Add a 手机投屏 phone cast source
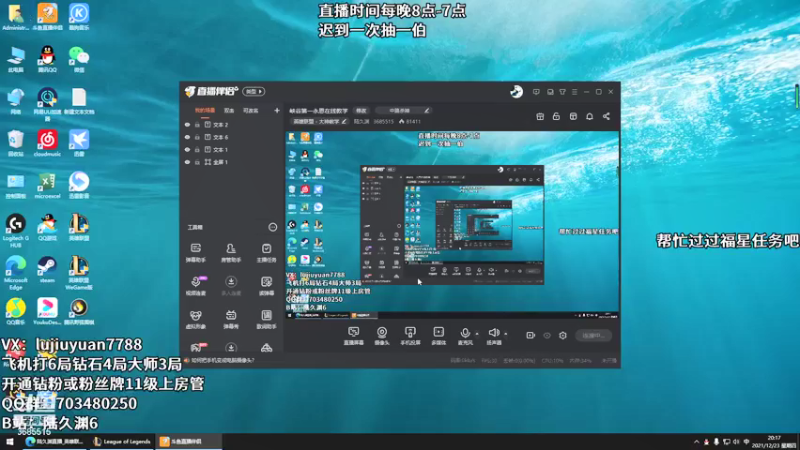The width and height of the screenshot is (800, 450). click(410, 336)
